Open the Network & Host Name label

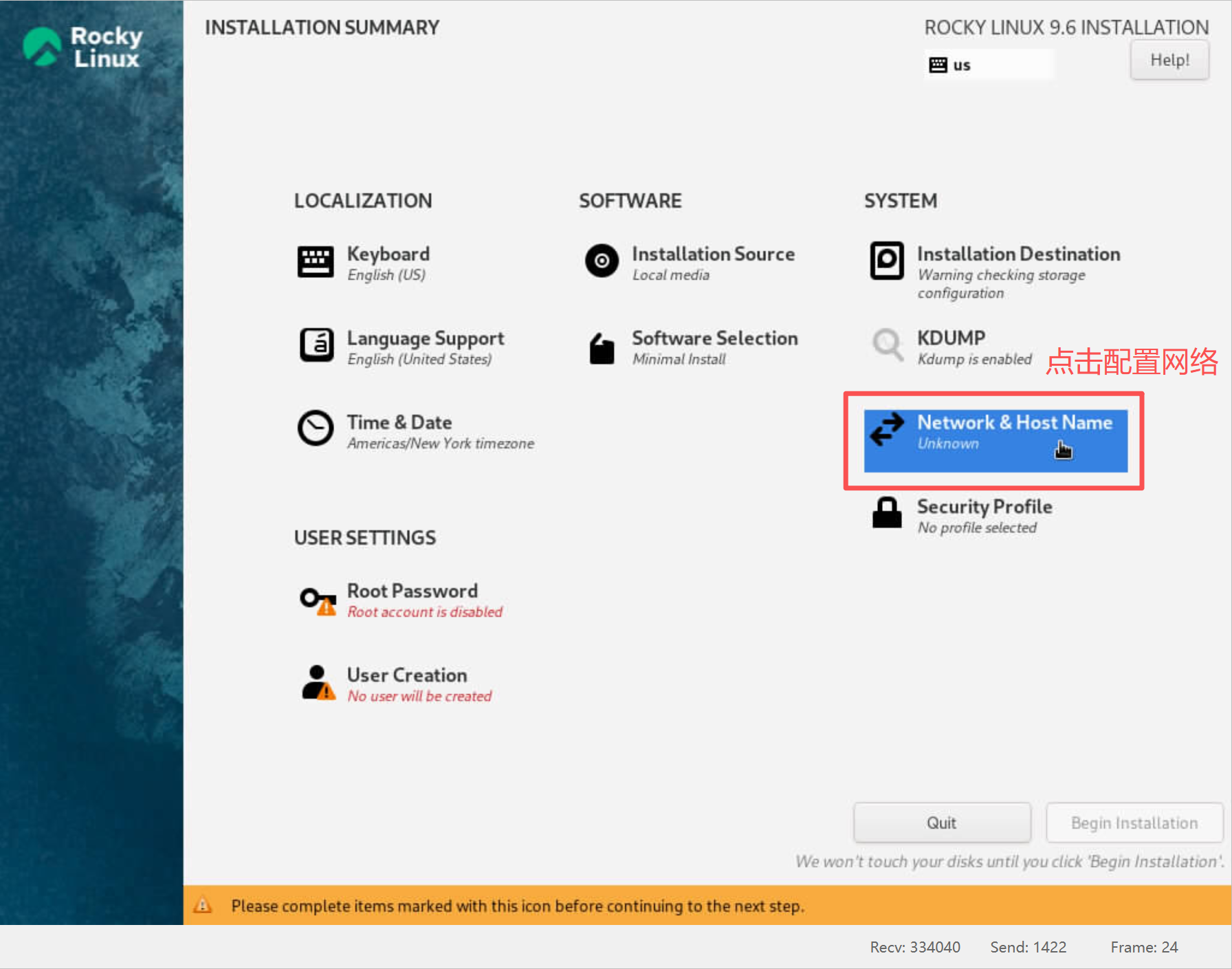tap(1014, 423)
